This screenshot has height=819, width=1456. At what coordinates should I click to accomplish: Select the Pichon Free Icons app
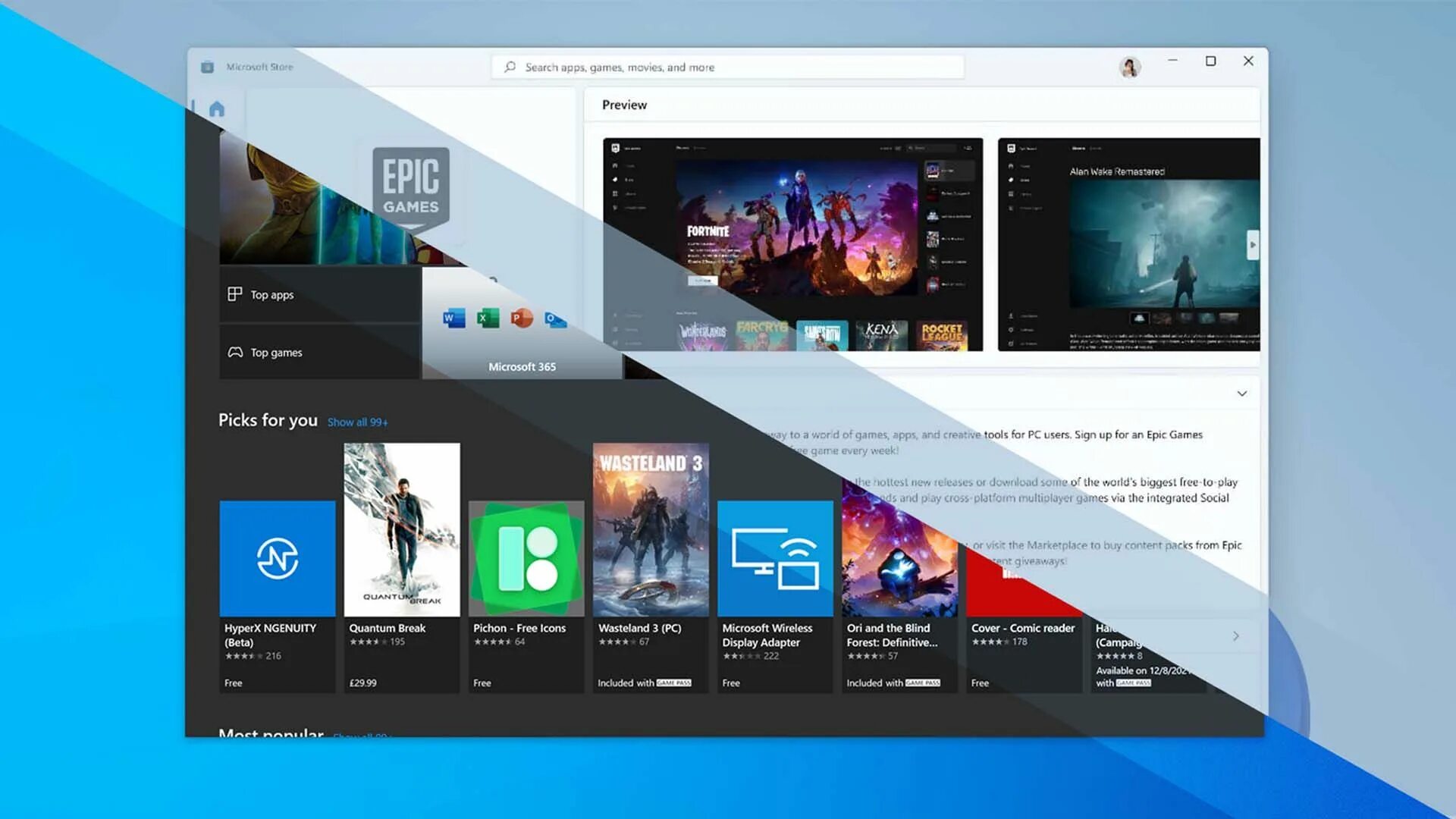click(526, 558)
